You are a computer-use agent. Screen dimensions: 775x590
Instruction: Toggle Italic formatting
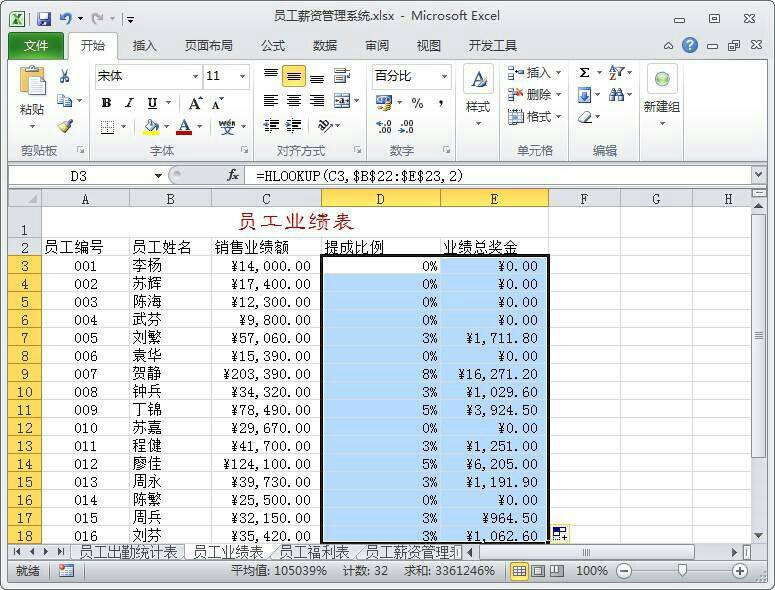(128, 103)
